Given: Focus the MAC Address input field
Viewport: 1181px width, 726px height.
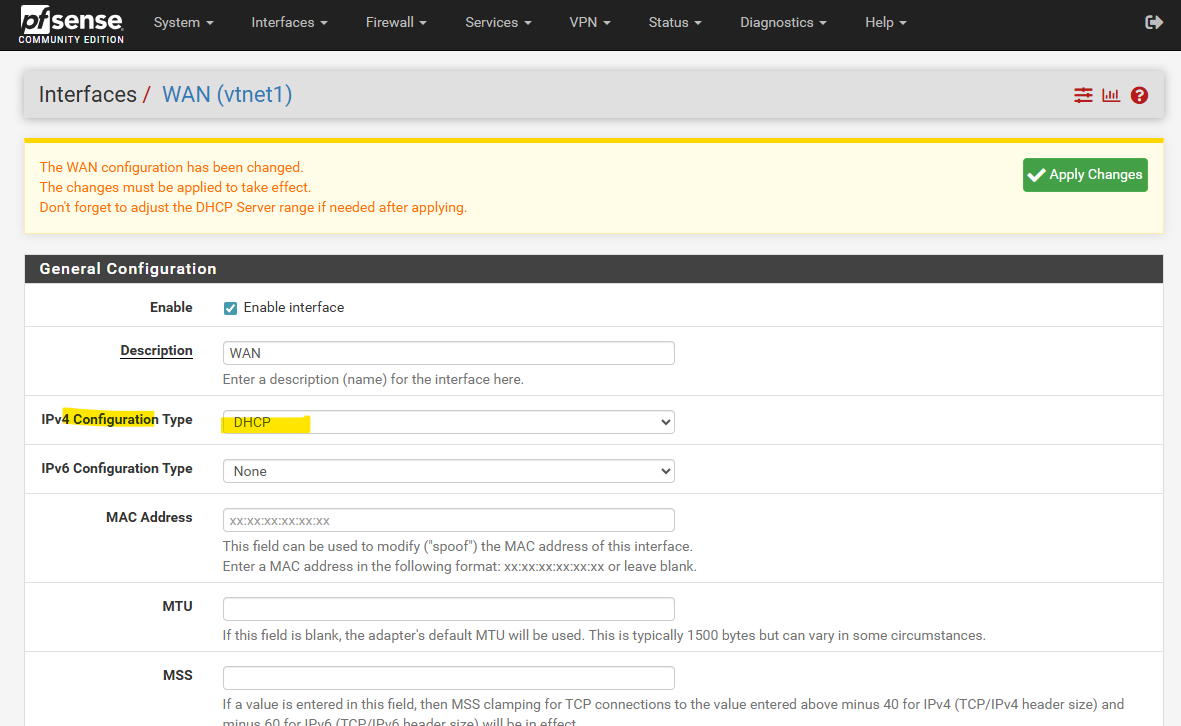Looking at the screenshot, I should tap(448, 520).
